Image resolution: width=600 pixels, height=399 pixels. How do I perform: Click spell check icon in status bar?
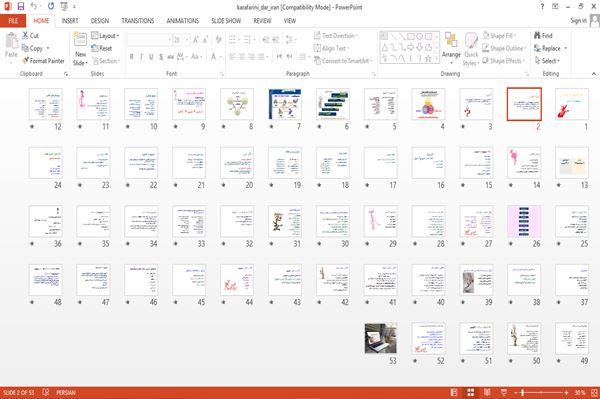[x=46, y=392]
